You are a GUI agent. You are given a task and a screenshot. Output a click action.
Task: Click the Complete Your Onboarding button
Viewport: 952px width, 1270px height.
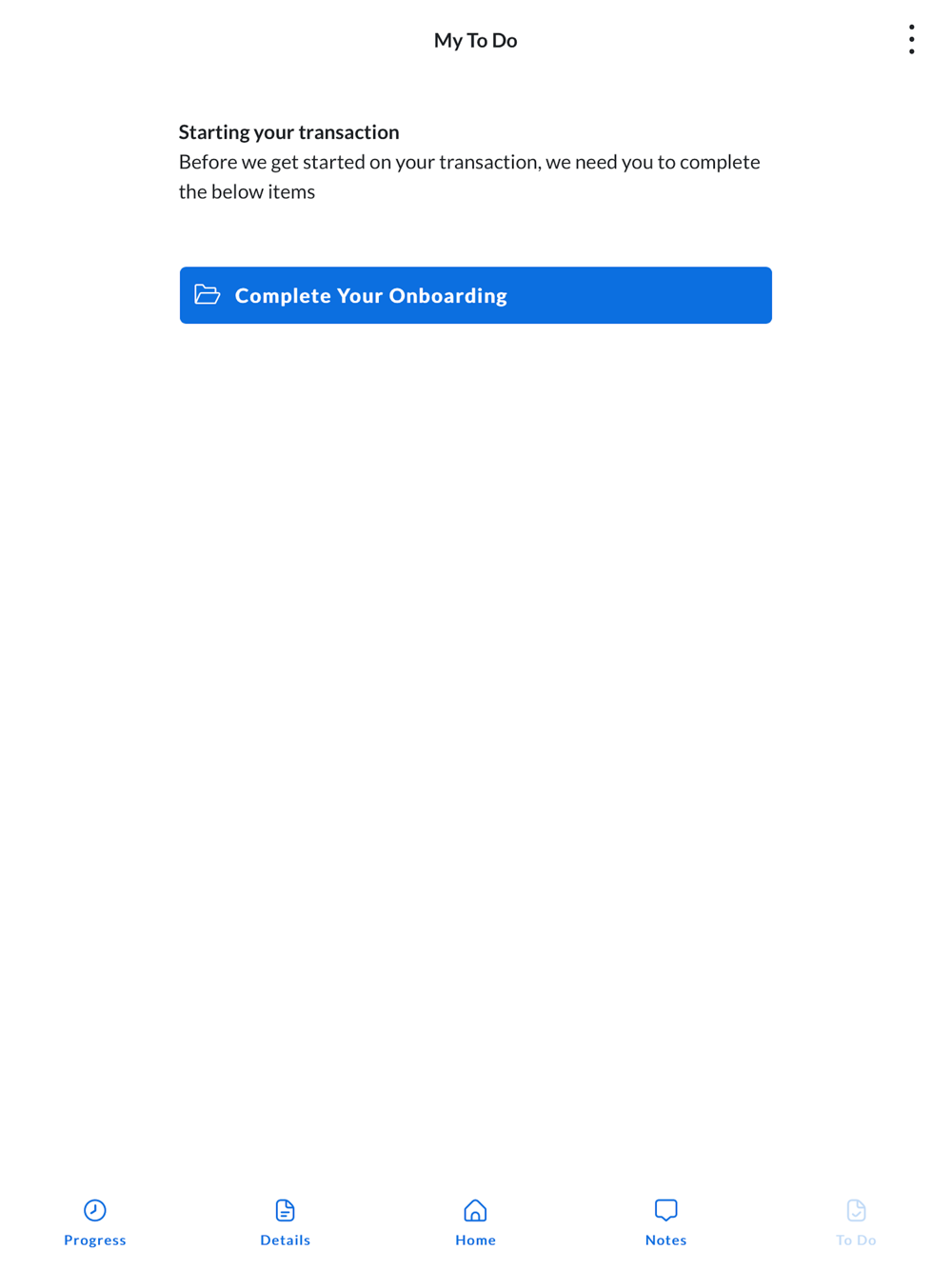pyautogui.click(x=476, y=295)
